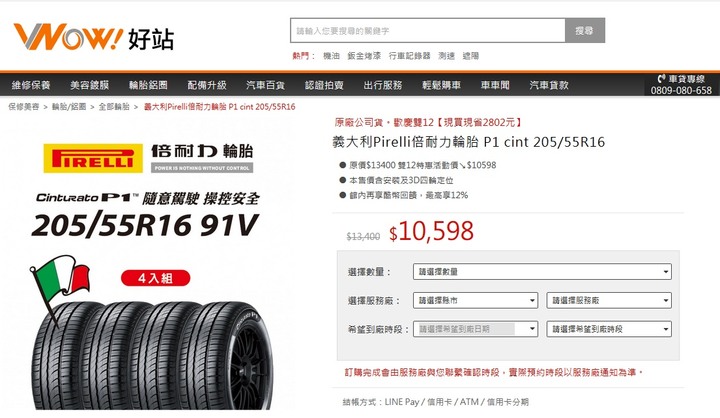The height and width of the screenshot is (418, 720).
Task: Open the 行車記錄器 hot keyword link
Action: coord(409,56)
